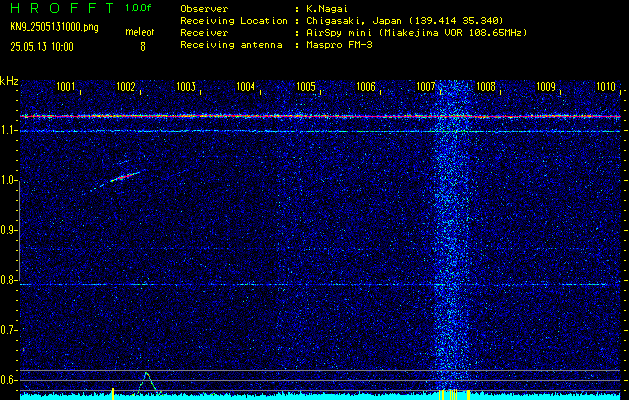Click the vertical noise burst band near 1007
The height and width of the screenshot is (400, 629).
(x=452, y=235)
